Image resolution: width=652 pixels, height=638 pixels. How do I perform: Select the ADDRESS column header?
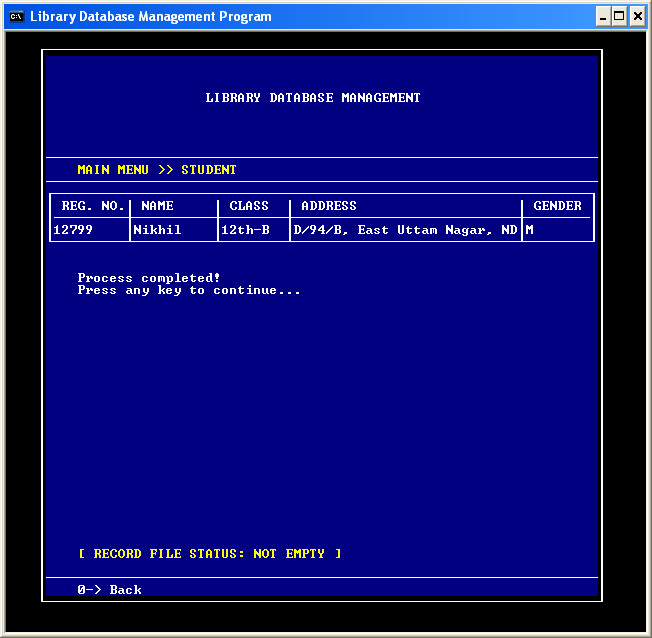[x=329, y=206]
